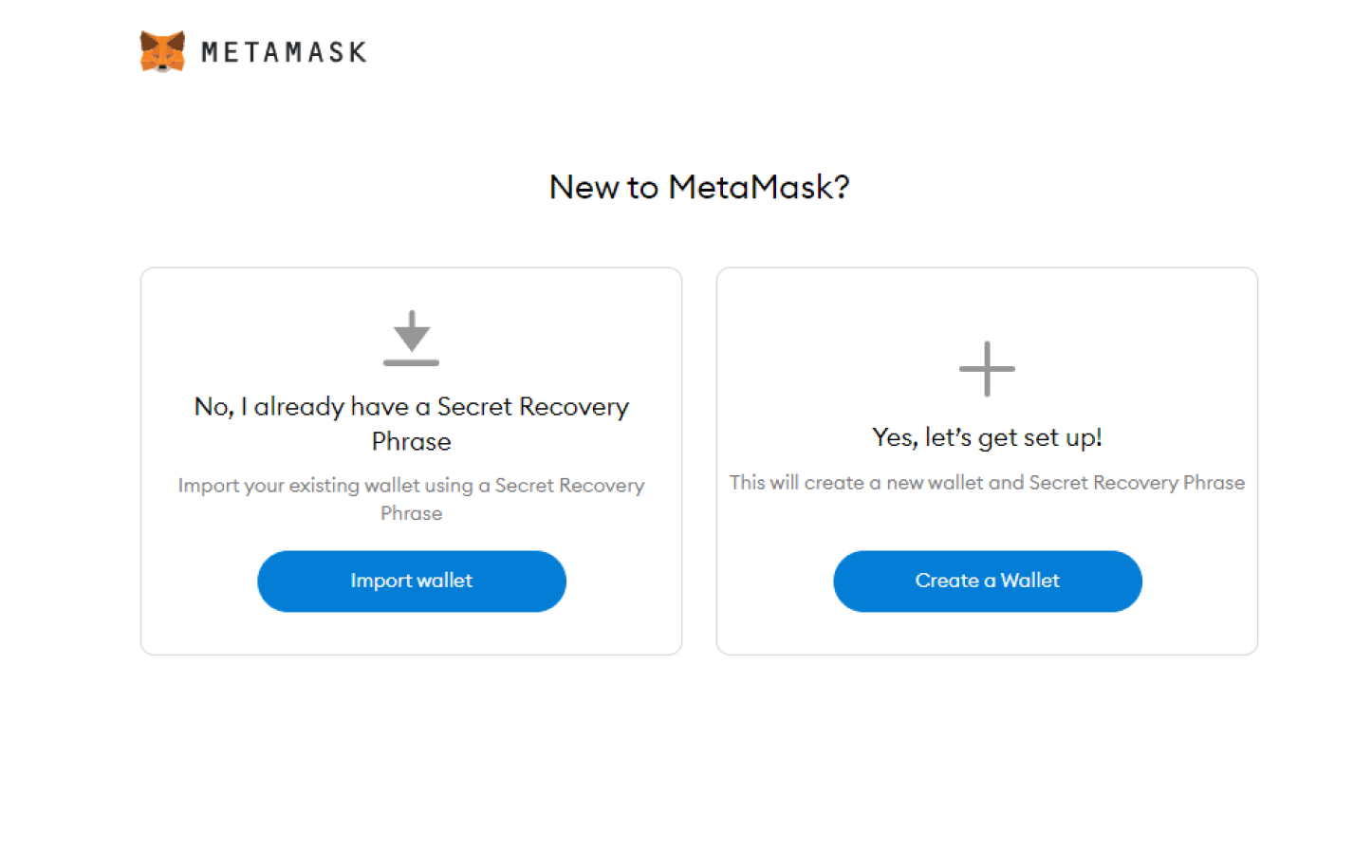
Task: Select the Secret Recovery Phrase import heading
Action: point(411,423)
